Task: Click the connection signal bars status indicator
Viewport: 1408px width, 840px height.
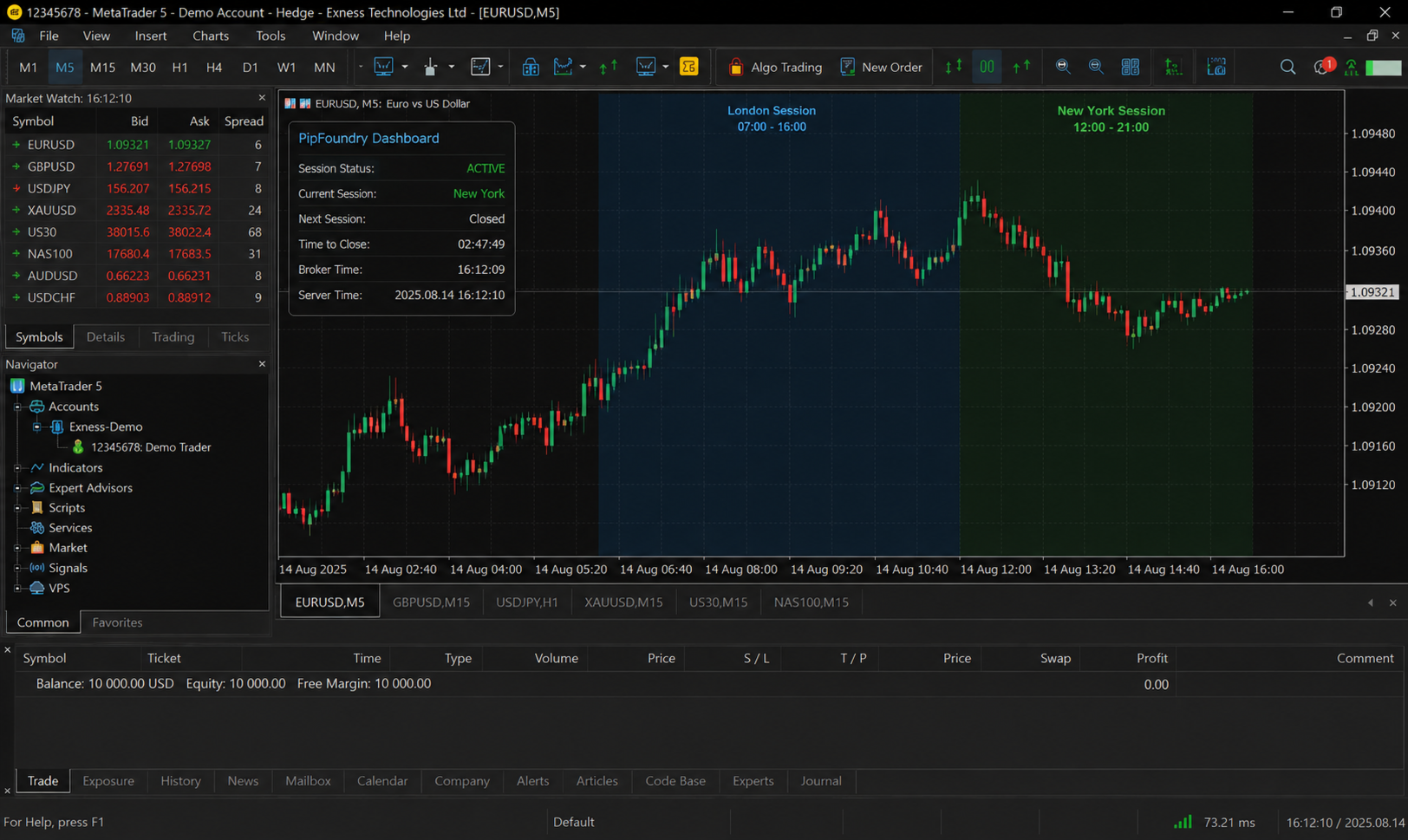Action: [1183, 822]
